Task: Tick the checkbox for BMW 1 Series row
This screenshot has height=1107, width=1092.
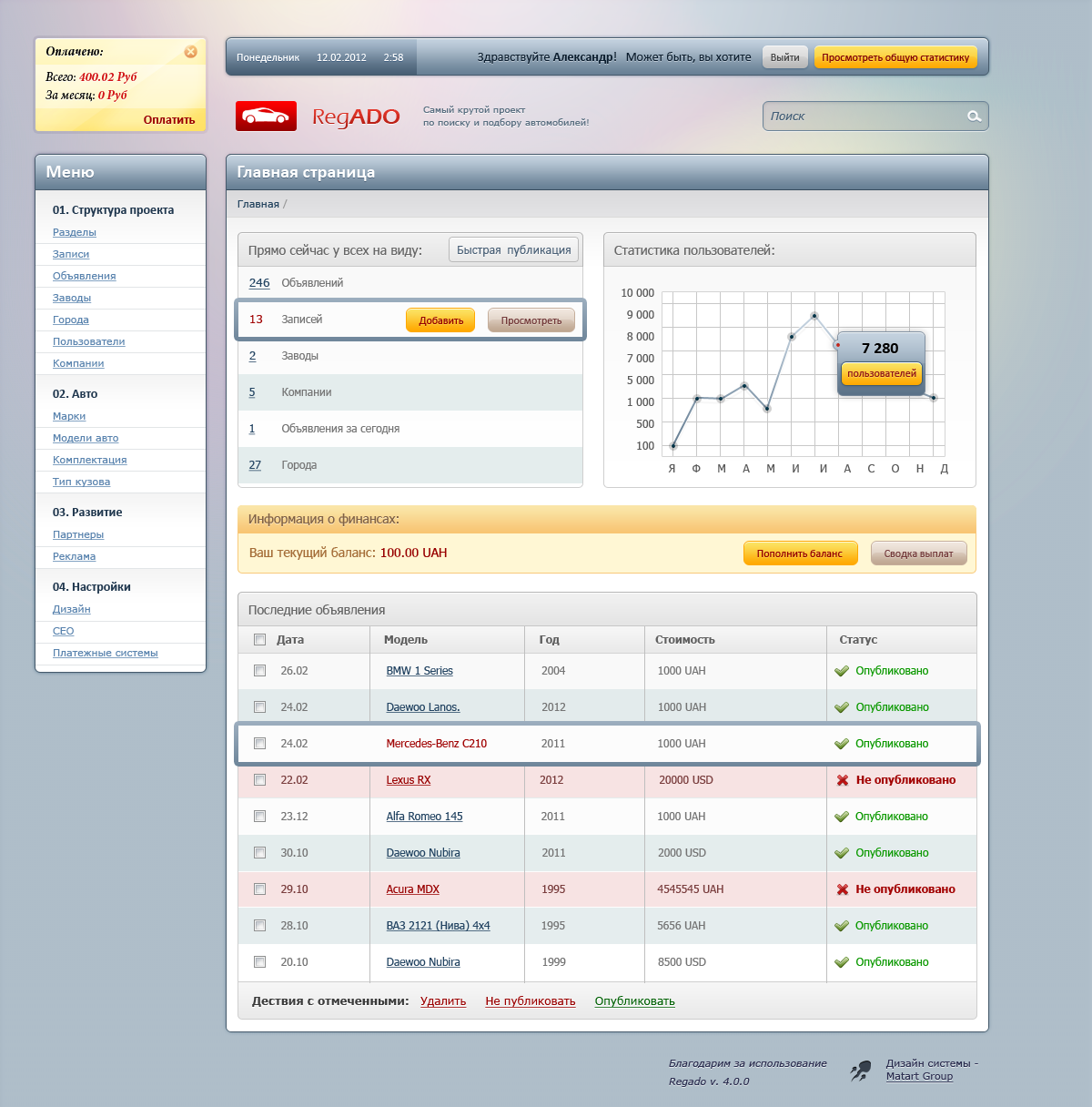Action: tap(260, 671)
